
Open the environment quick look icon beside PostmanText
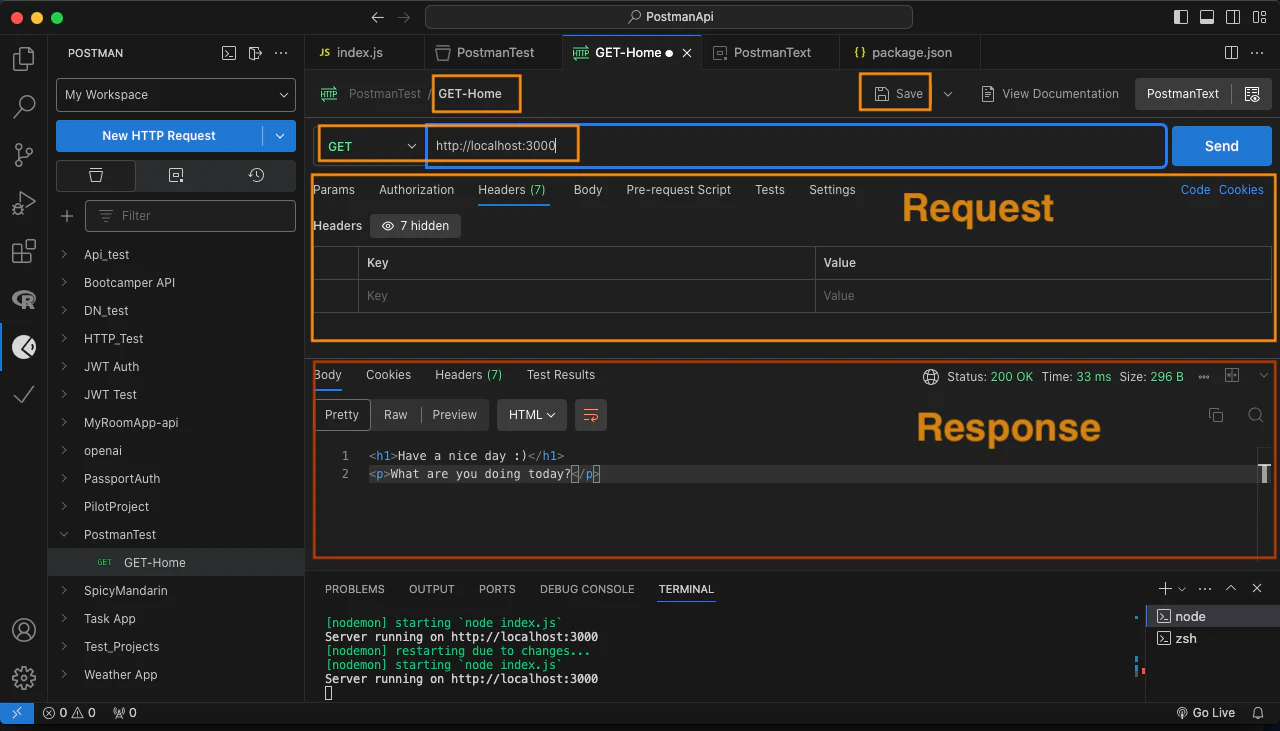click(1252, 94)
